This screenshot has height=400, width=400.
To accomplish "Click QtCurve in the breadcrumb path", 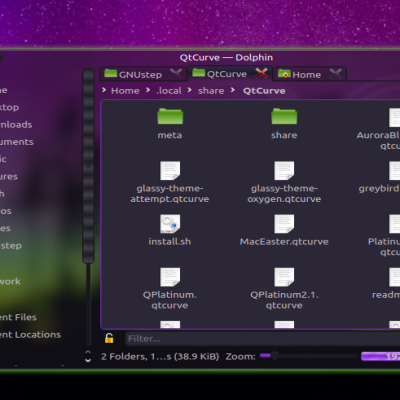I will point(264,91).
